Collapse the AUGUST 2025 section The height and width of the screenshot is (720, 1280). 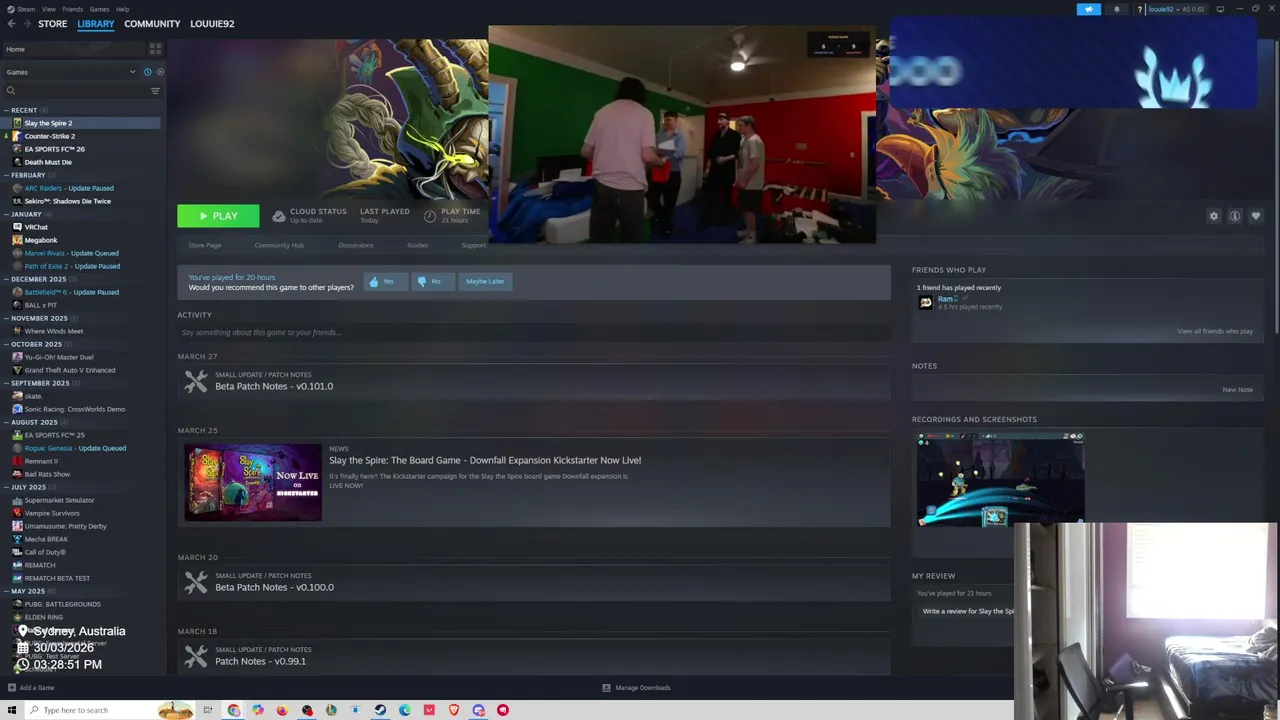[x=7, y=422]
